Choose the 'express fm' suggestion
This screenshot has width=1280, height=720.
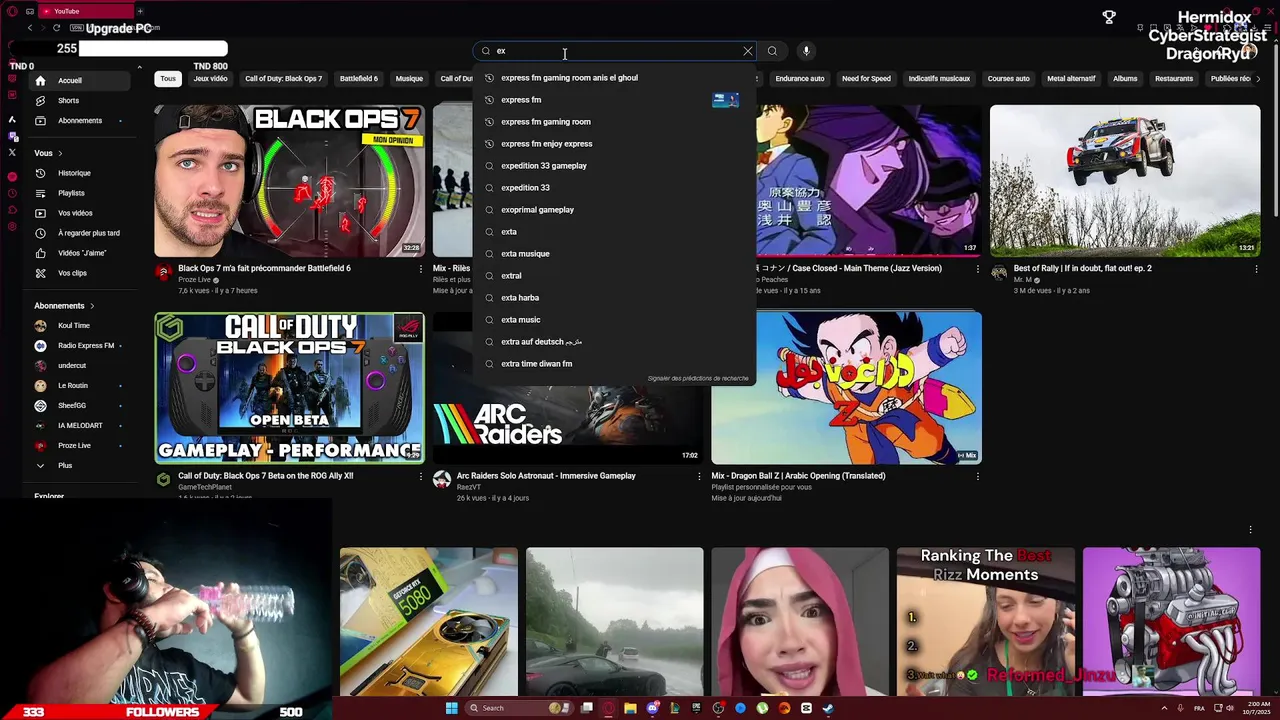point(615,100)
